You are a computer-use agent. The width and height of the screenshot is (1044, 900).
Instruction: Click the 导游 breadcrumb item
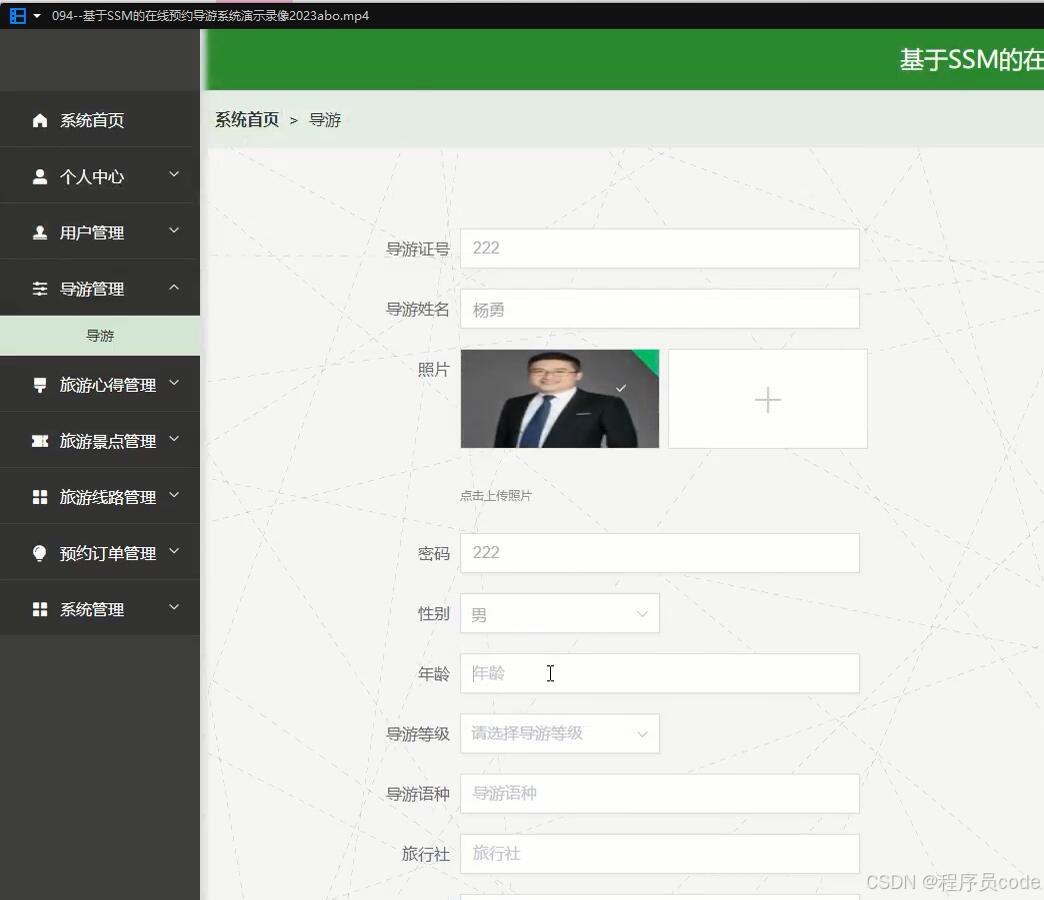(325, 120)
